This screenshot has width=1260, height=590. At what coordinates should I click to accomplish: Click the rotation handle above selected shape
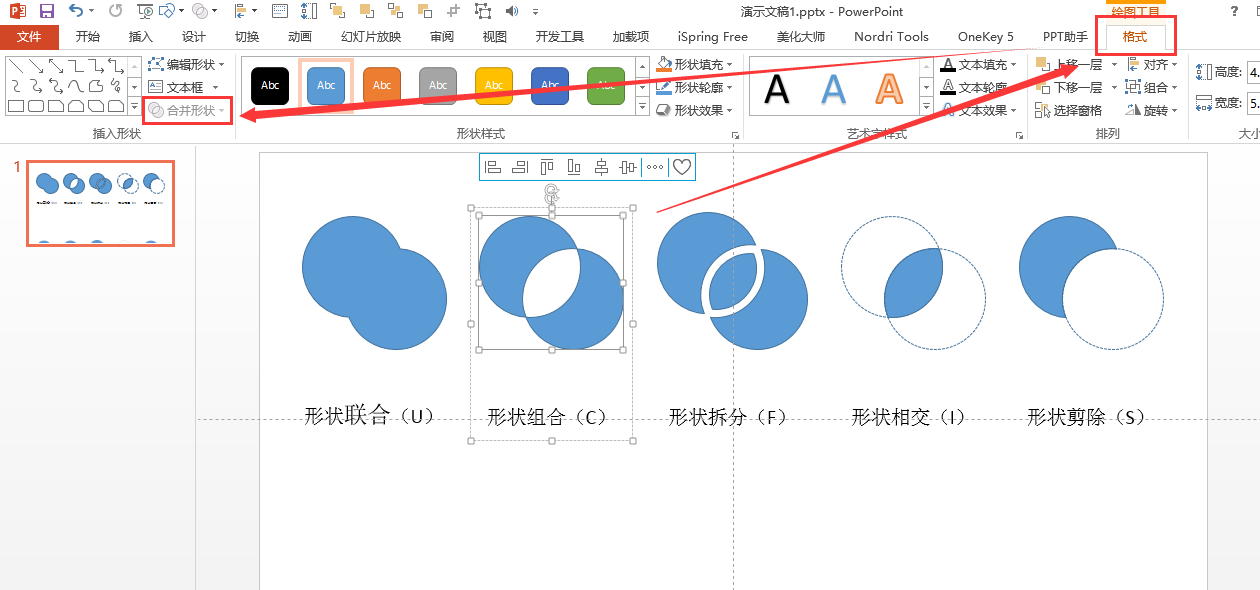point(551,192)
